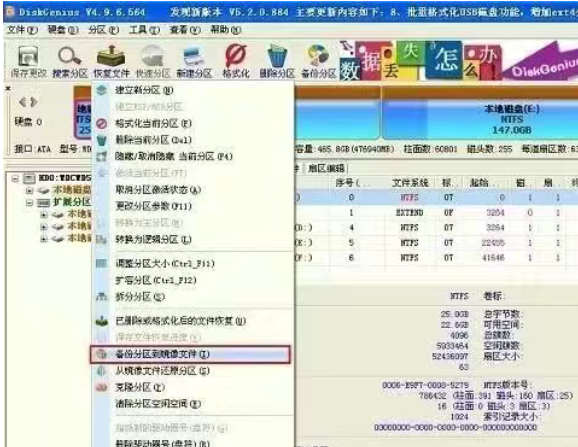Select partition row with 序号 0
The image size is (578, 447).
click(436, 198)
